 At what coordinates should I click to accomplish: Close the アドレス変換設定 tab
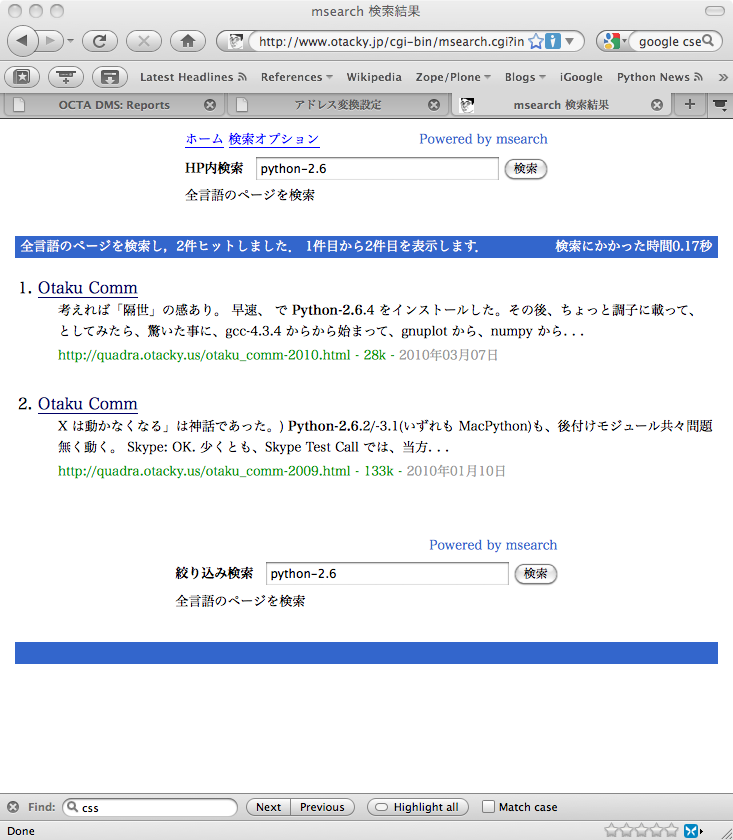click(434, 105)
